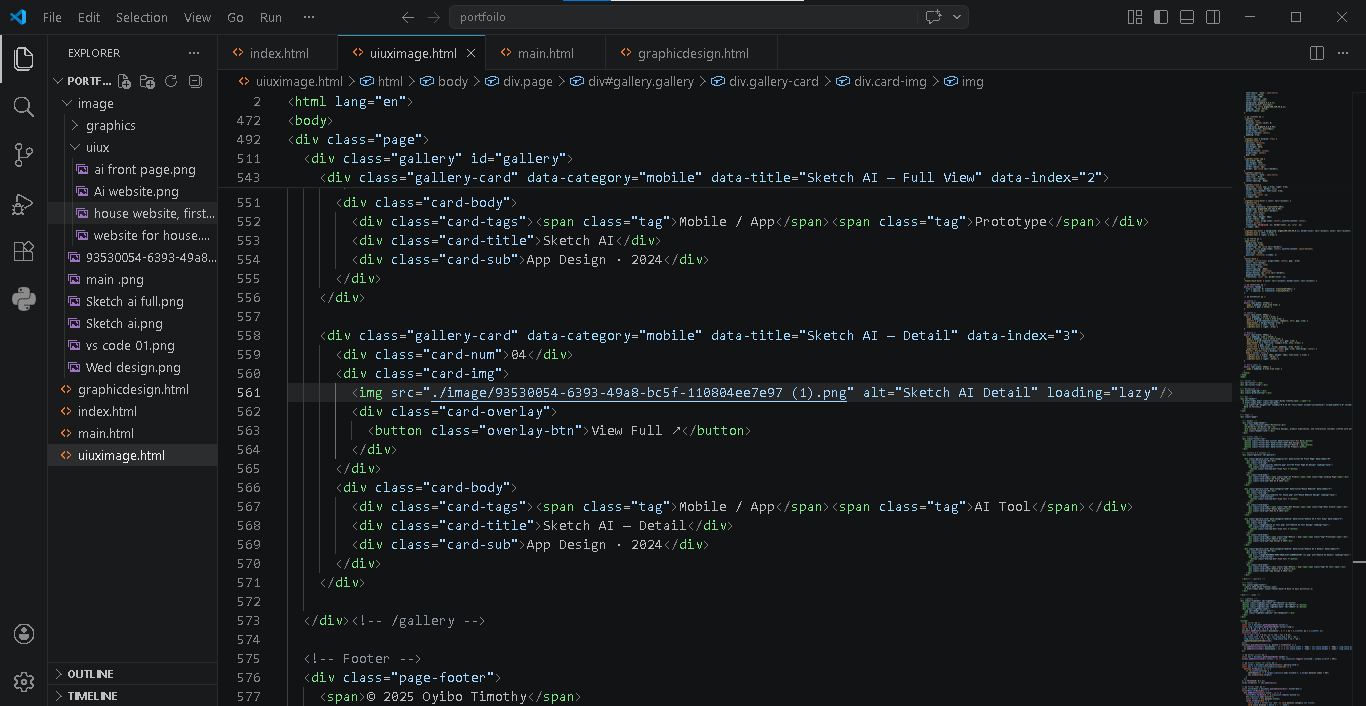Screen dimensions: 1366x706
Task: Click Split Editor Right icon
Action: tap(1317, 53)
